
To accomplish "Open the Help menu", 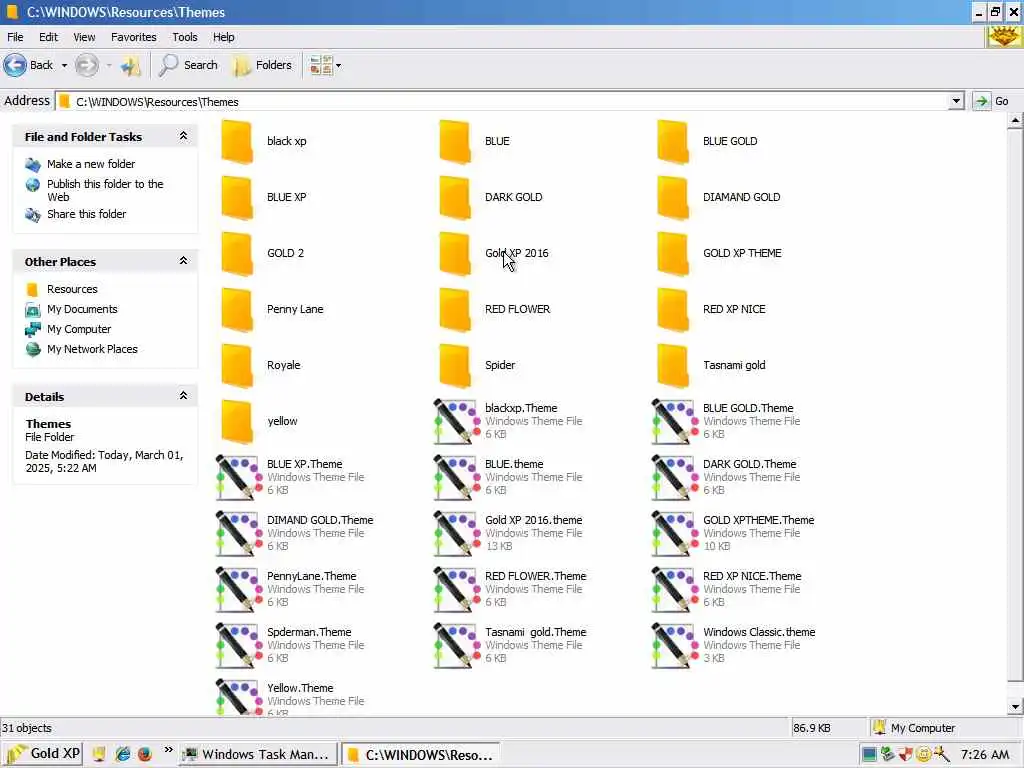I will click(223, 37).
